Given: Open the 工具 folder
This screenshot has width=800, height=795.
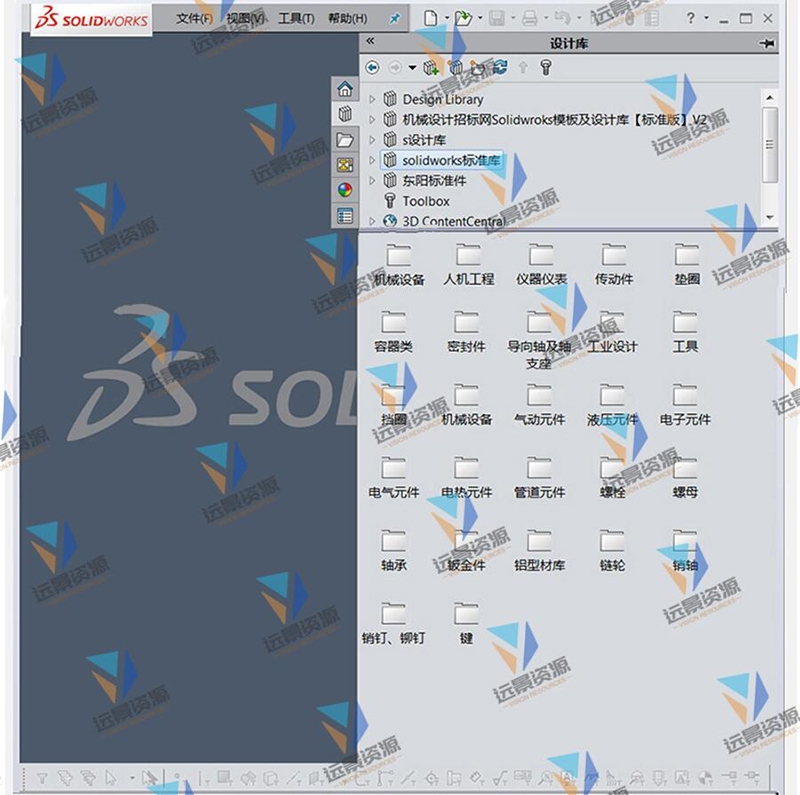Looking at the screenshot, I should pyautogui.click(x=685, y=332).
